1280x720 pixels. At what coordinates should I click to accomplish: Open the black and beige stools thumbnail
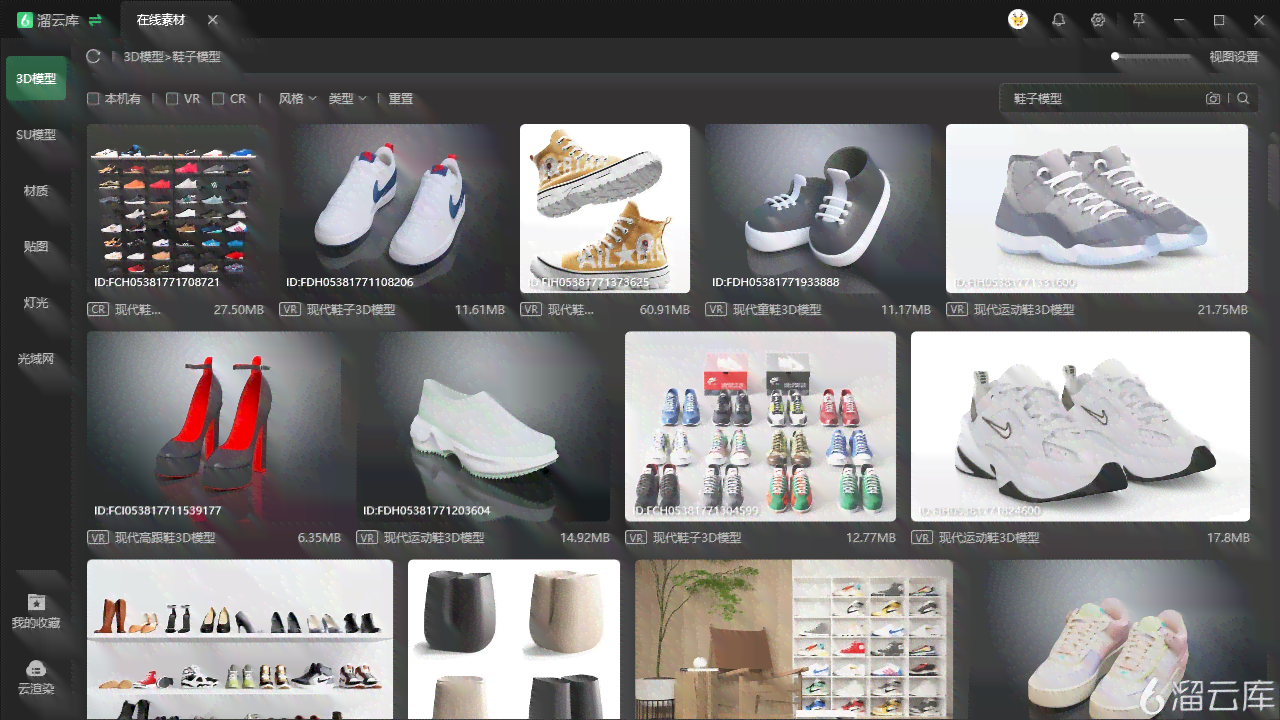click(x=514, y=639)
